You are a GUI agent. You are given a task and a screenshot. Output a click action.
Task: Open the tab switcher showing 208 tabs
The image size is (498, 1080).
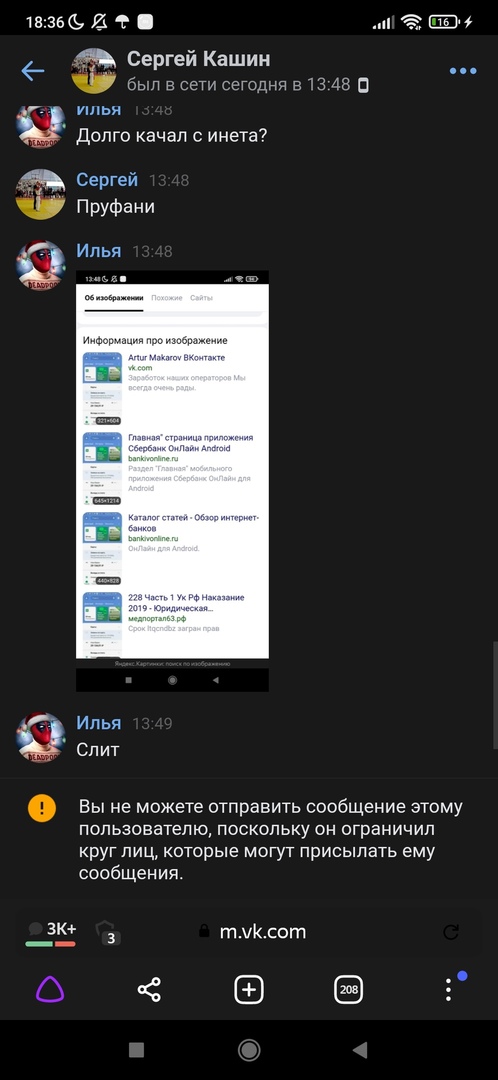349,990
